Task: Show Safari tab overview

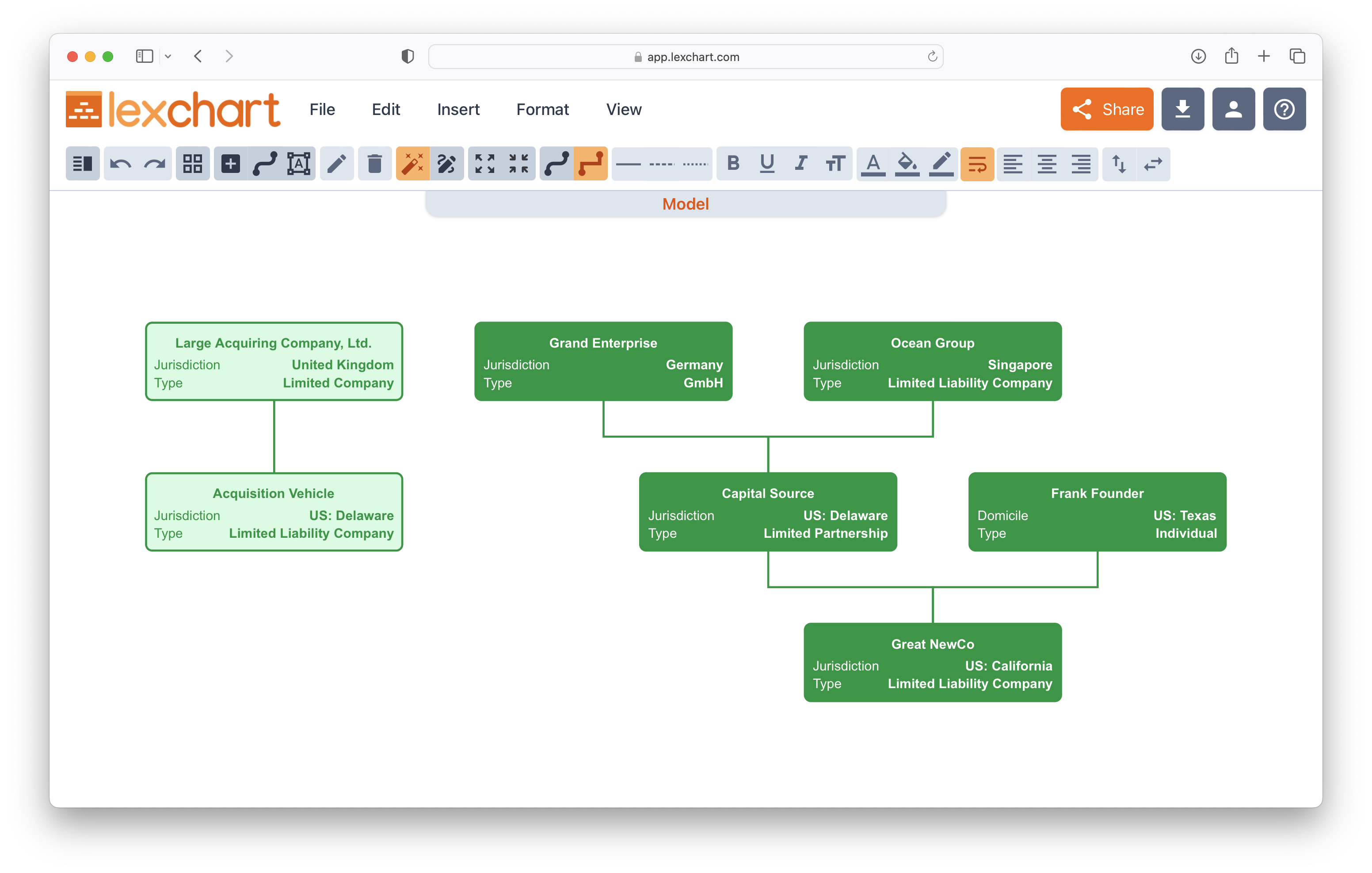Action: pos(1297,57)
